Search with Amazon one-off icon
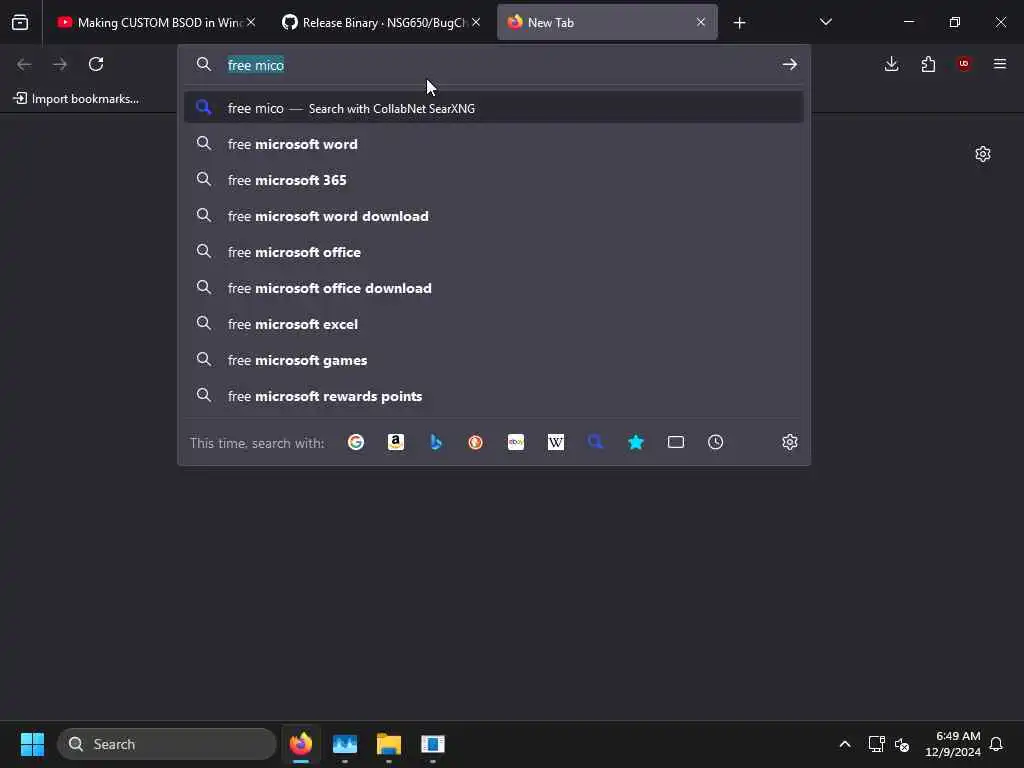The width and height of the screenshot is (1024, 768). pos(396,442)
